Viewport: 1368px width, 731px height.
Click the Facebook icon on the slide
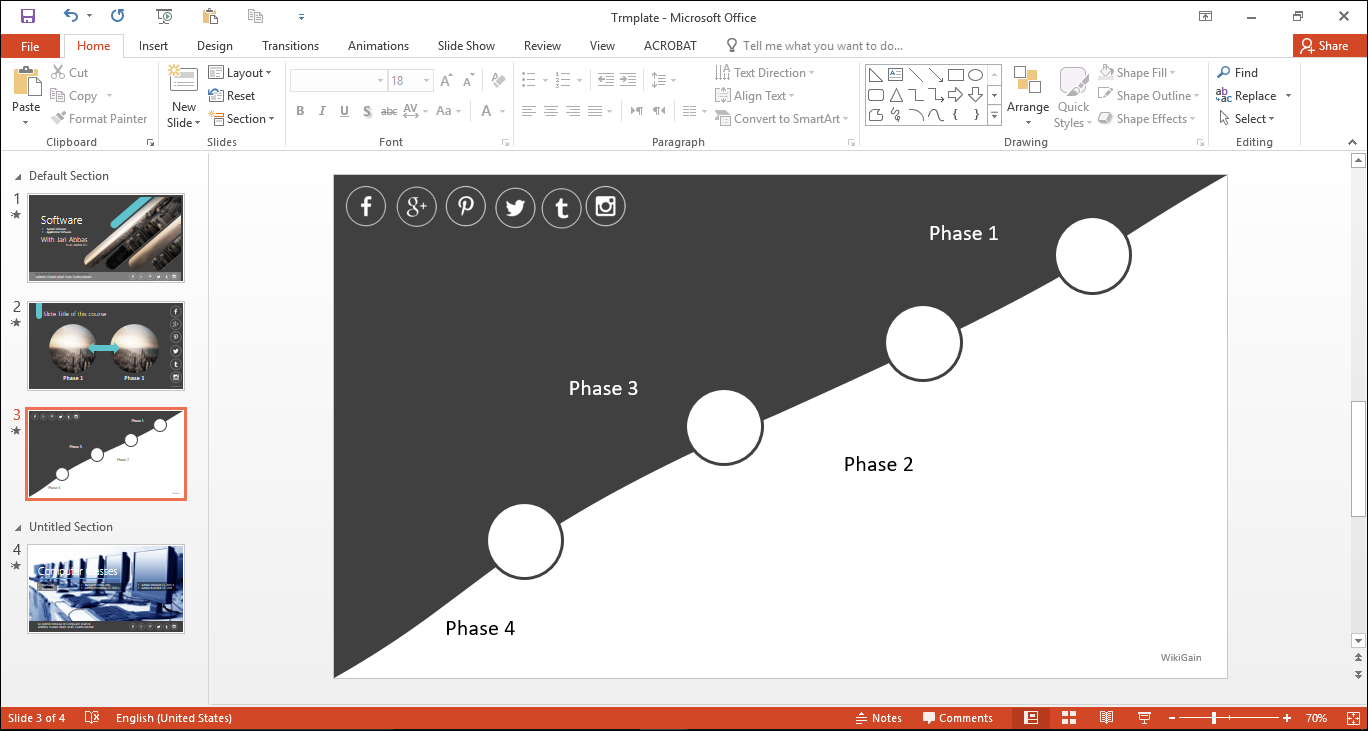[x=366, y=207]
